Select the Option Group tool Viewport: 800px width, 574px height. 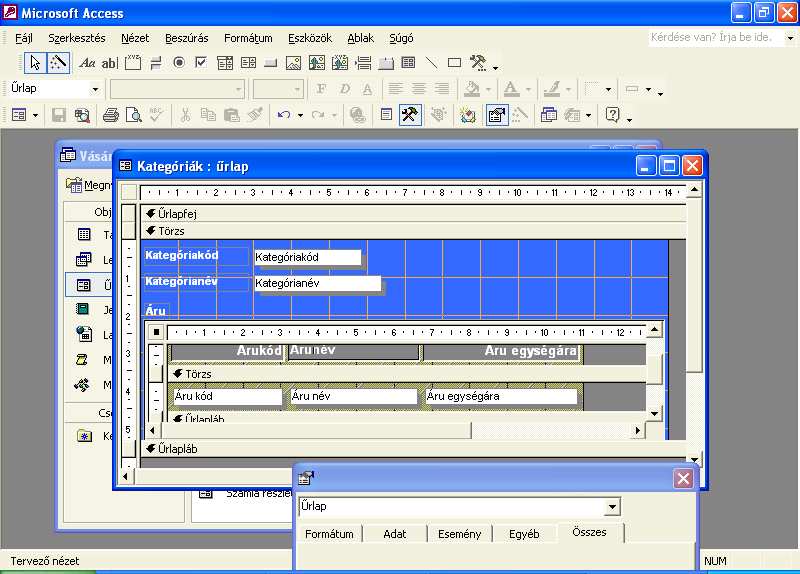point(133,63)
